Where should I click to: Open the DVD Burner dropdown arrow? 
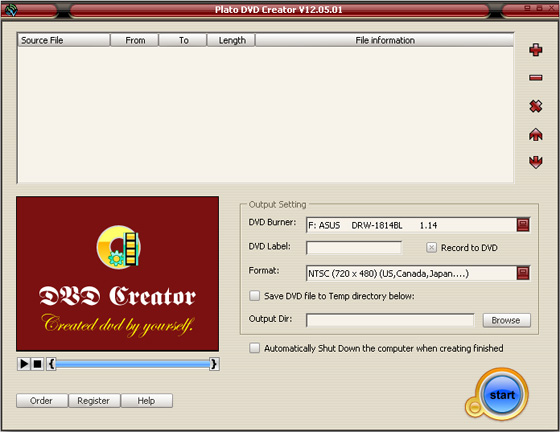pos(523,225)
